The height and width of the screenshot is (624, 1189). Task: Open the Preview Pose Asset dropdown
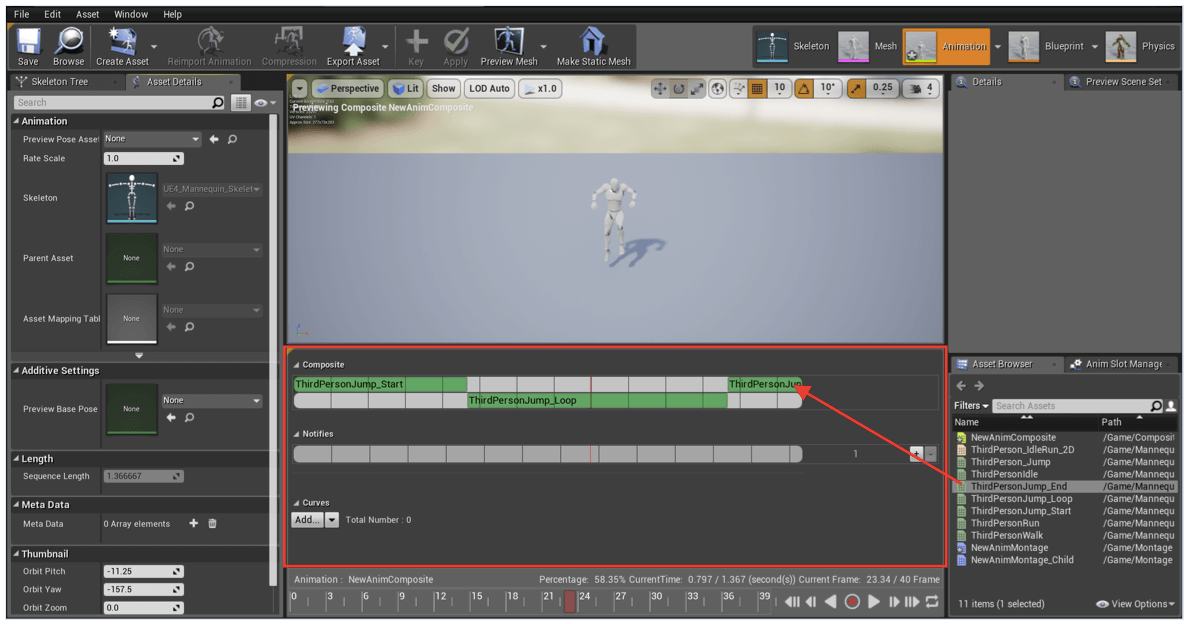[x=152, y=139]
